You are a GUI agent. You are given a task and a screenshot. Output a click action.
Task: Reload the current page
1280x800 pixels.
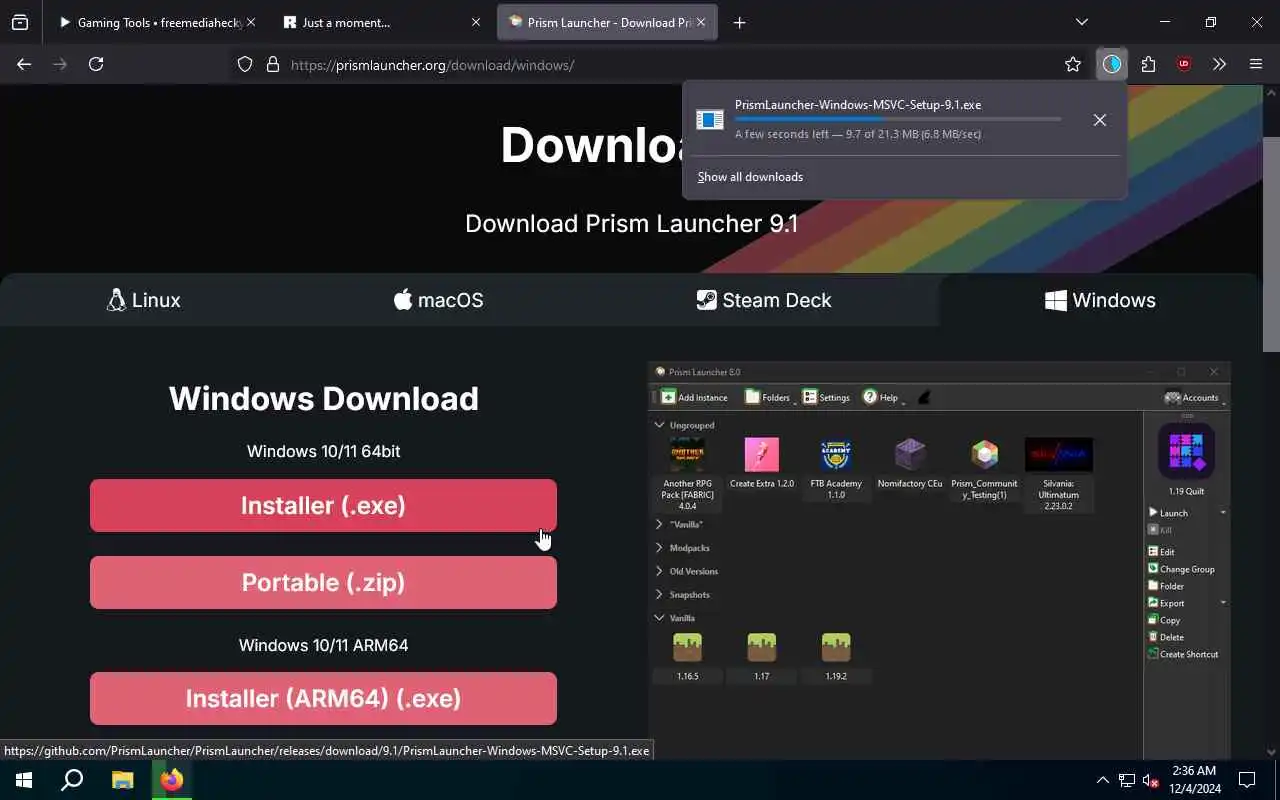click(96, 64)
